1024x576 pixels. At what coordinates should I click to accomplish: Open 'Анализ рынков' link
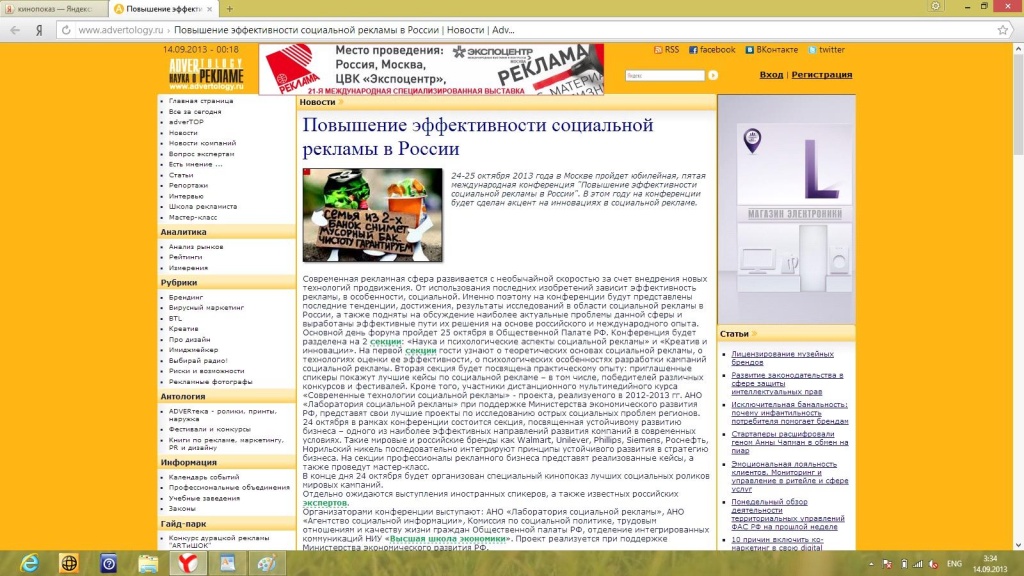(196, 247)
